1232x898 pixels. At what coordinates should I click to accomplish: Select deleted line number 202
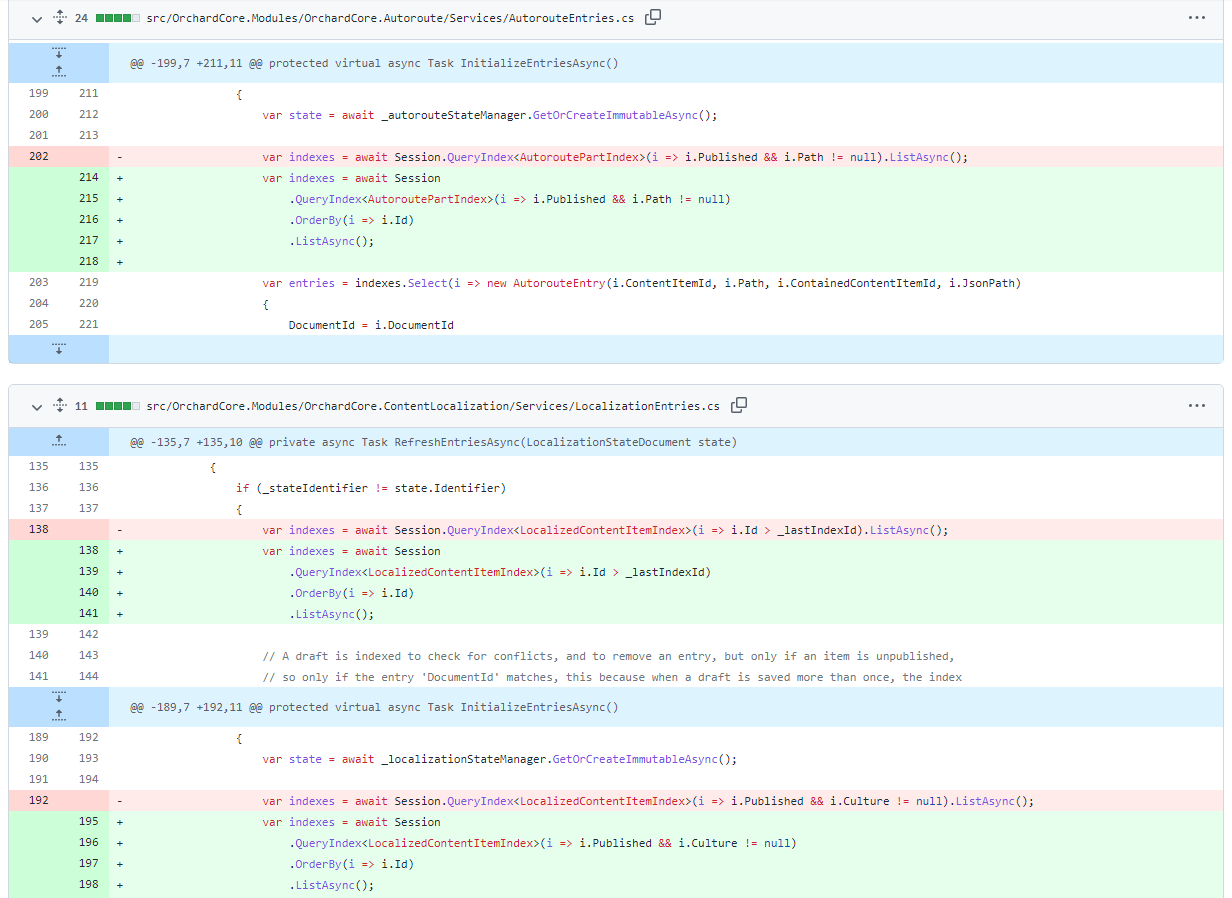[38, 157]
